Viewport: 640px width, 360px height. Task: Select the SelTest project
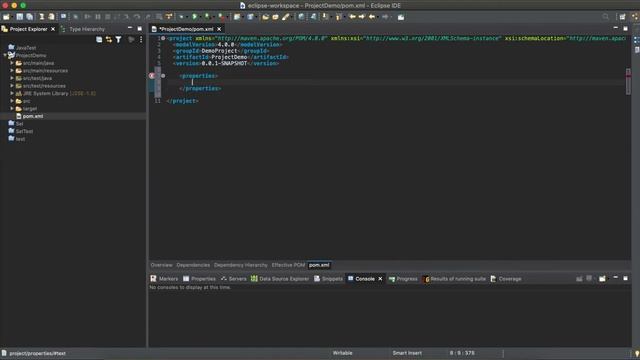24,131
